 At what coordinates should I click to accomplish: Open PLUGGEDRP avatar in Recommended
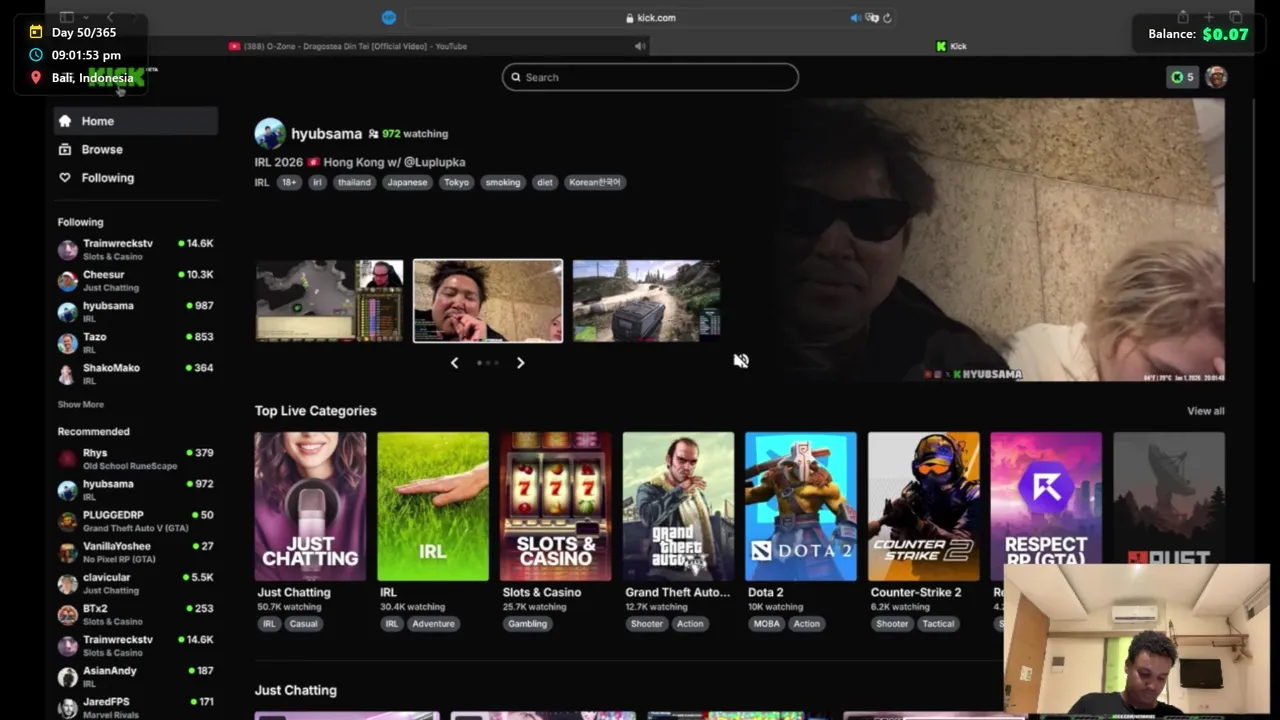[x=67, y=521]
